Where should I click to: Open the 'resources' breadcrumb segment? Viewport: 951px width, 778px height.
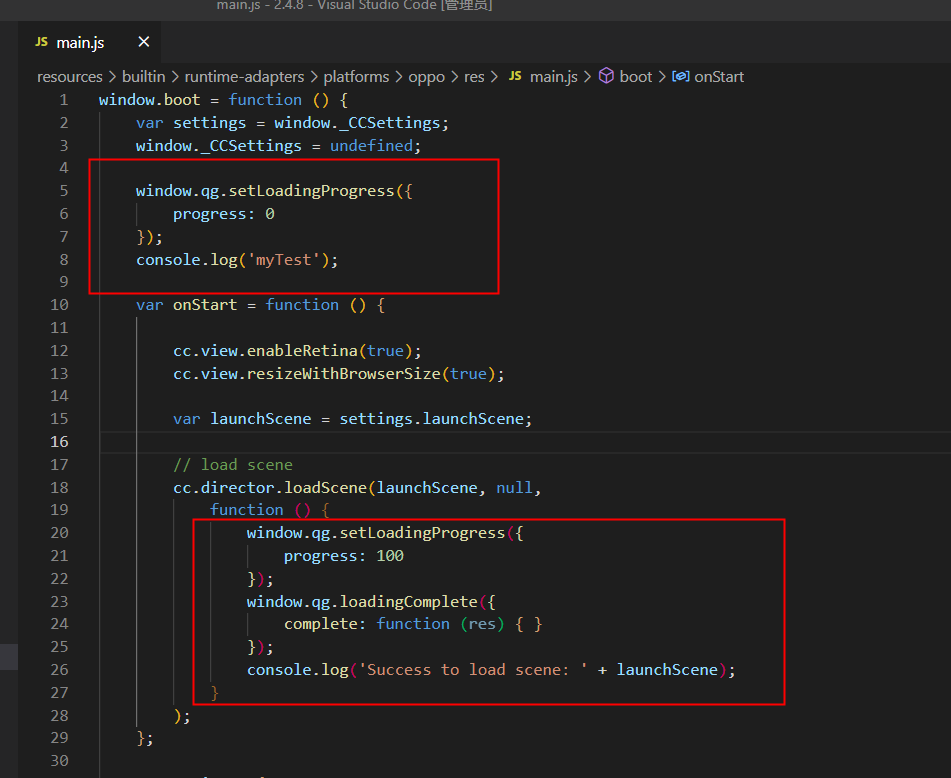point(70,76)
